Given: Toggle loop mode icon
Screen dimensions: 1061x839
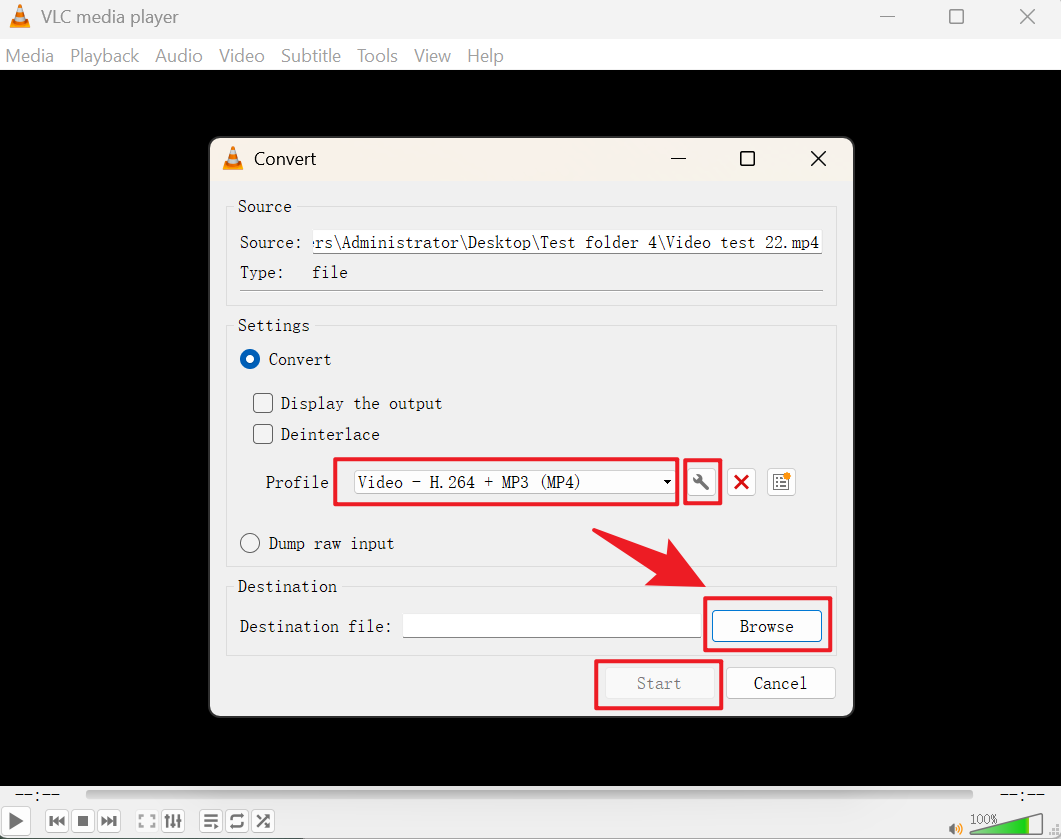Looking at the screenshot, I should [x=237, y=821].
